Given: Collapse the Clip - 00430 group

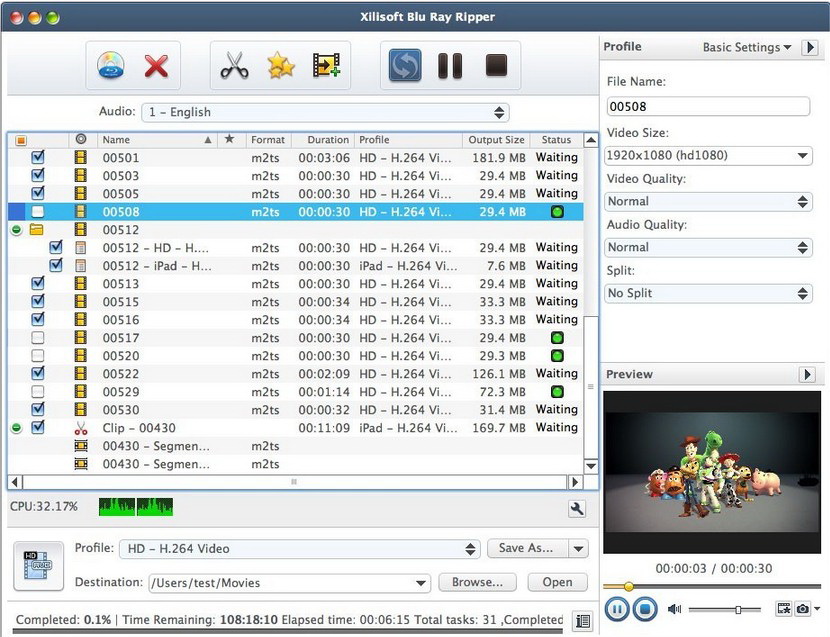Looking at the screenshot, I should [x=16, y=428].
